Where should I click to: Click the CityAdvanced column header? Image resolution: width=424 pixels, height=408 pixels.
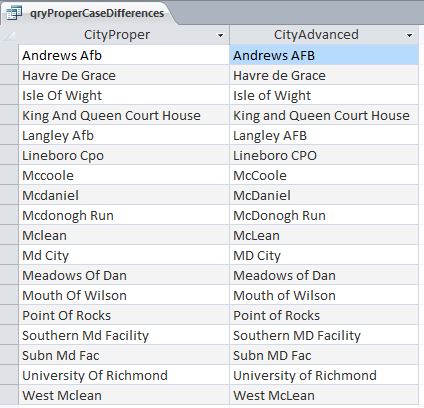(x=324, y=35)
